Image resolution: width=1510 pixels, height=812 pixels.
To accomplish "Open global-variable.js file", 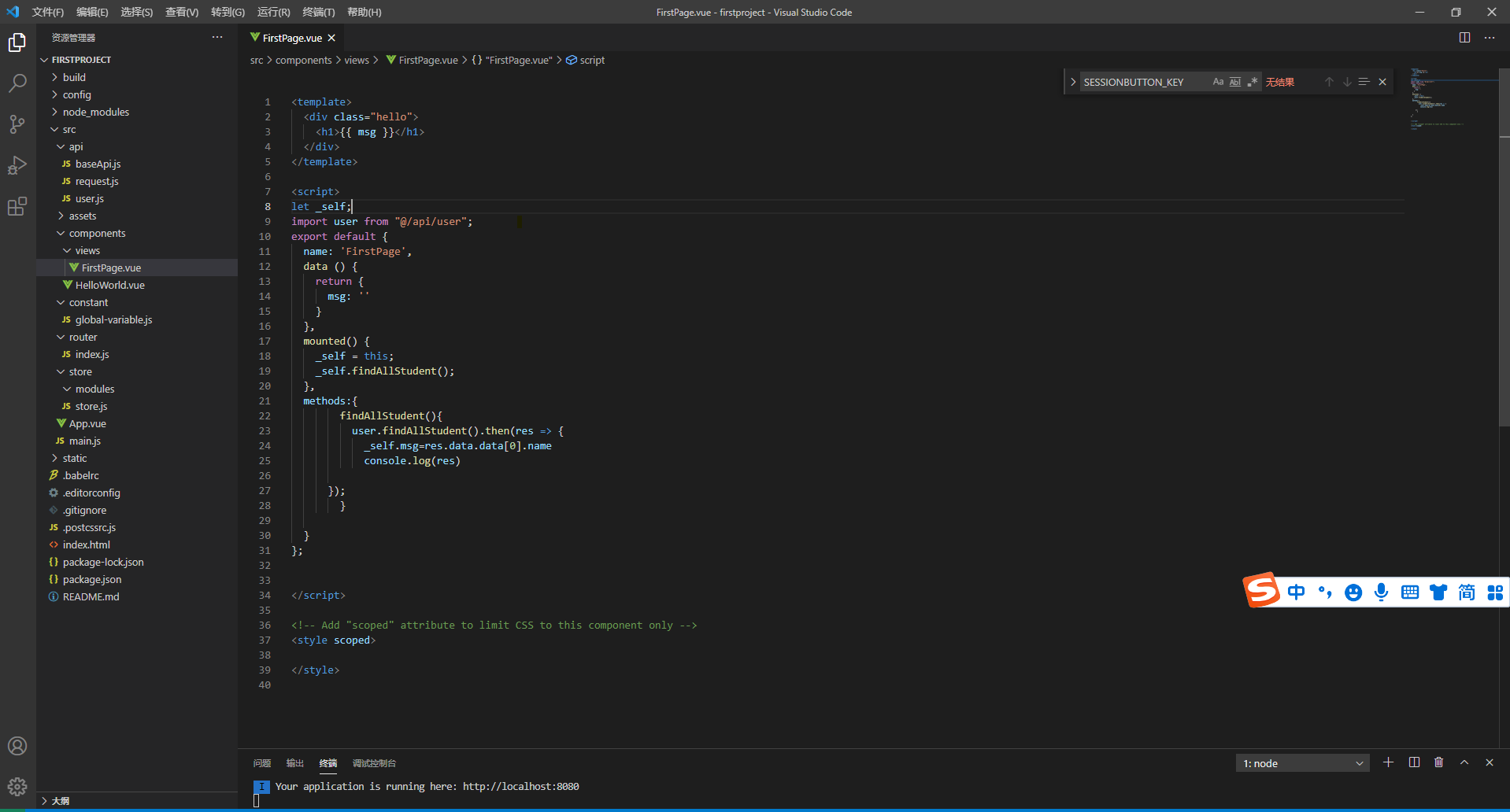I will click(x=137, y=319).
